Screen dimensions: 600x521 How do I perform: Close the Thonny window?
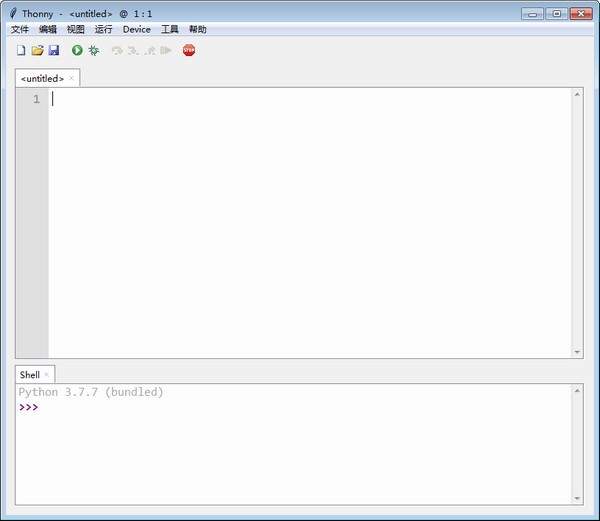(581, 14)
